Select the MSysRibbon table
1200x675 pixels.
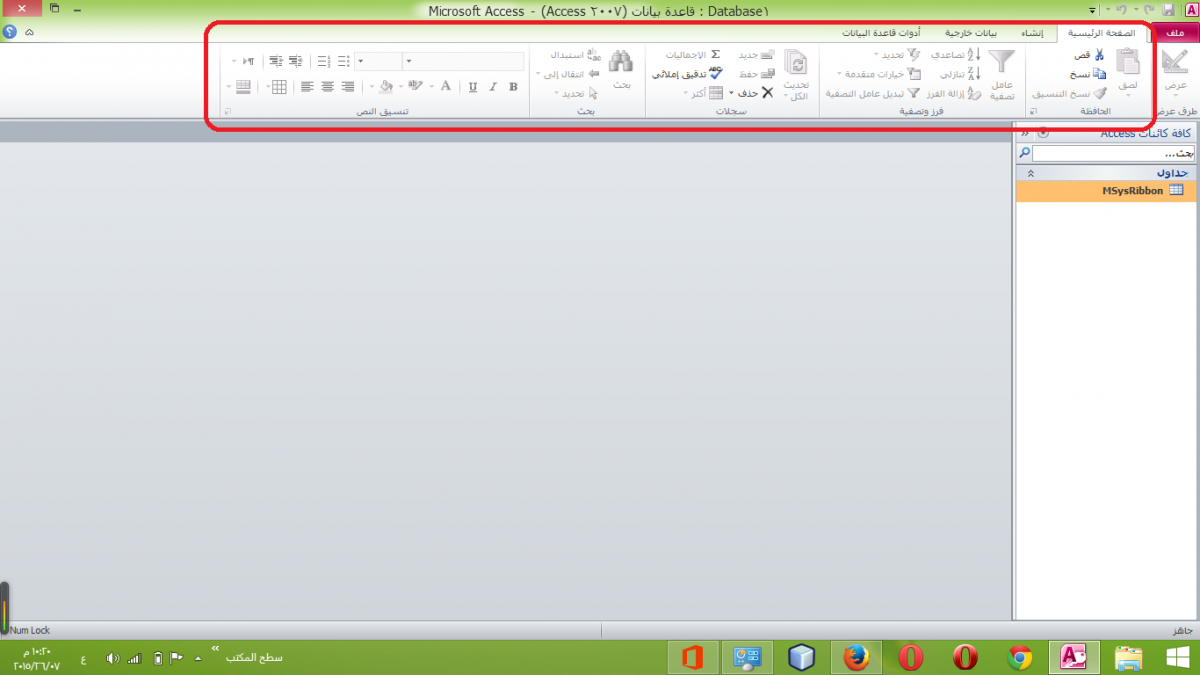[1107, 190]
